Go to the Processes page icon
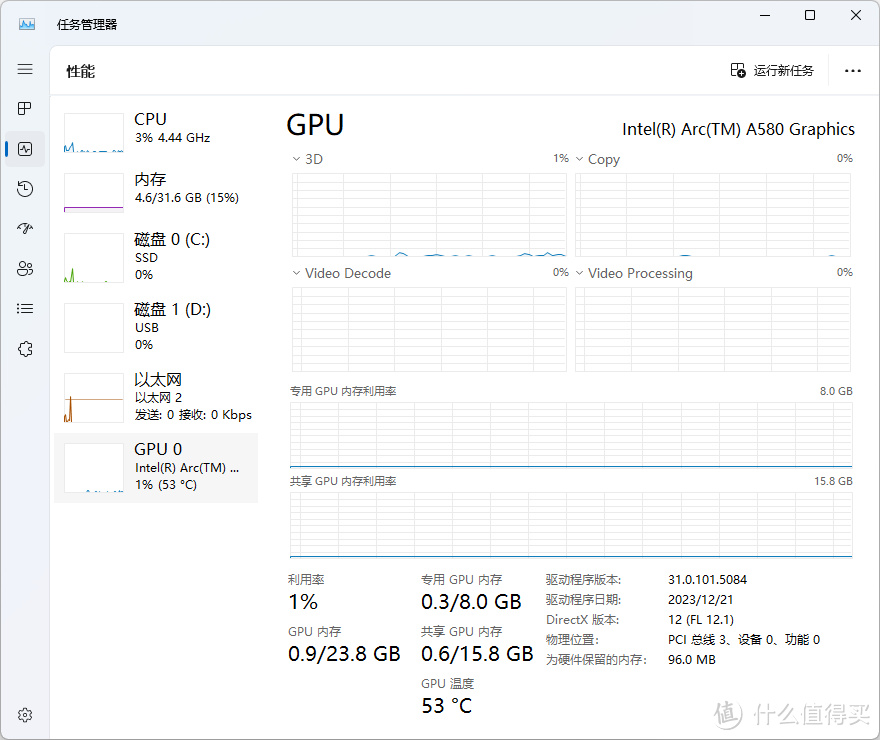Screen dimensions: 880x740 (25, 108)
